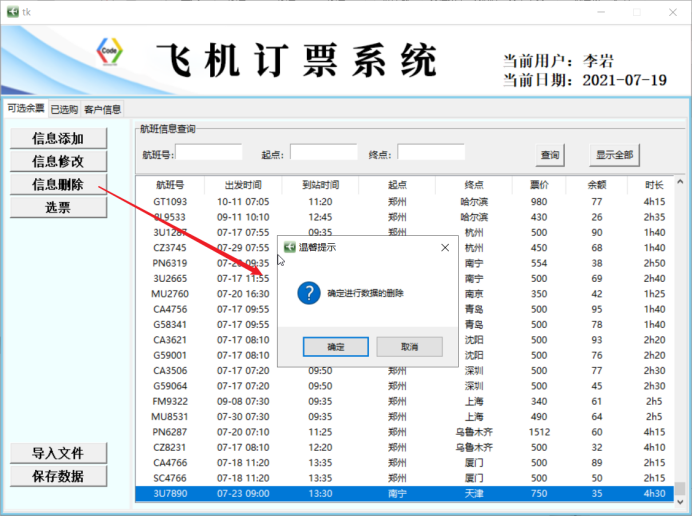The image size is (692, 516).
Task: Open the 客户信息 tab
Action: (x=102, y=109)
